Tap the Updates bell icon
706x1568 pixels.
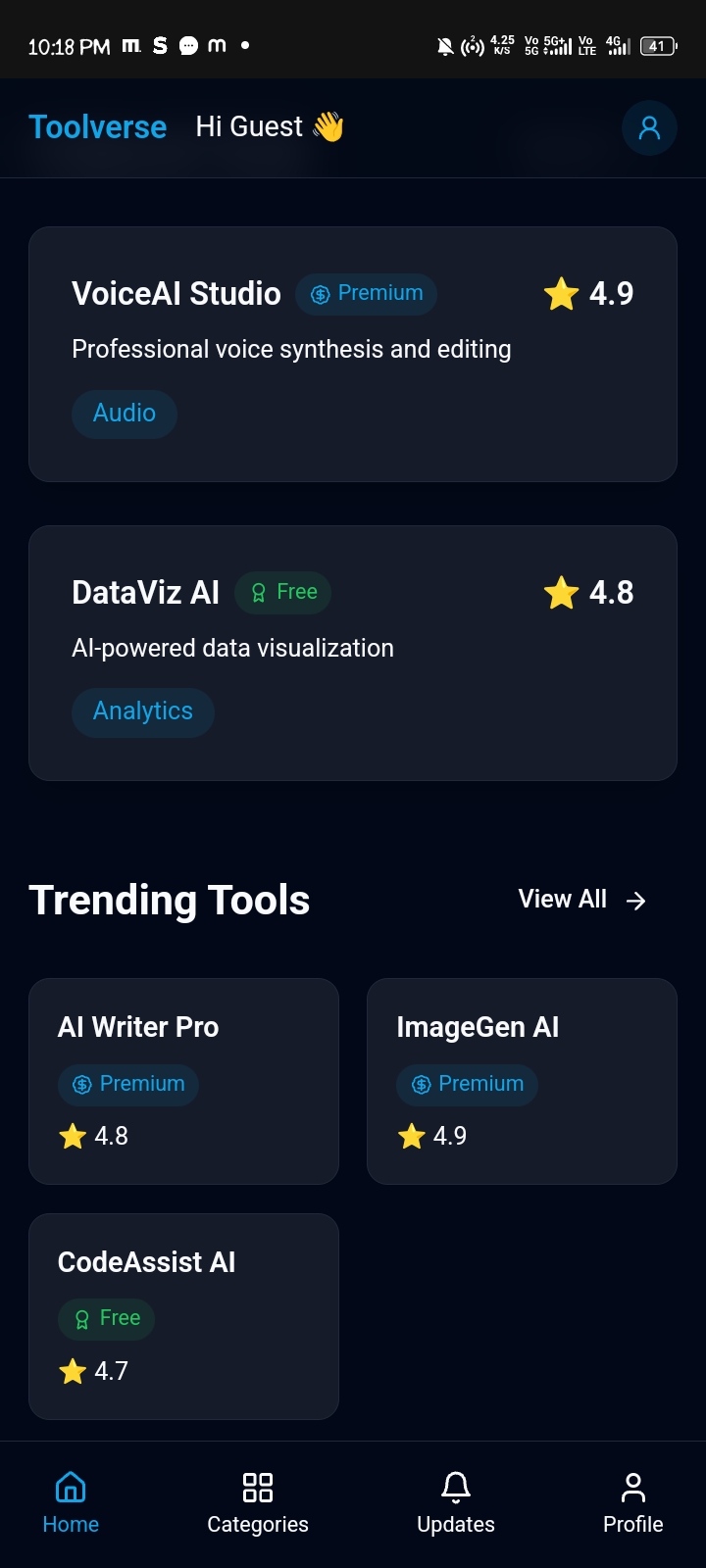[456, 1487]
